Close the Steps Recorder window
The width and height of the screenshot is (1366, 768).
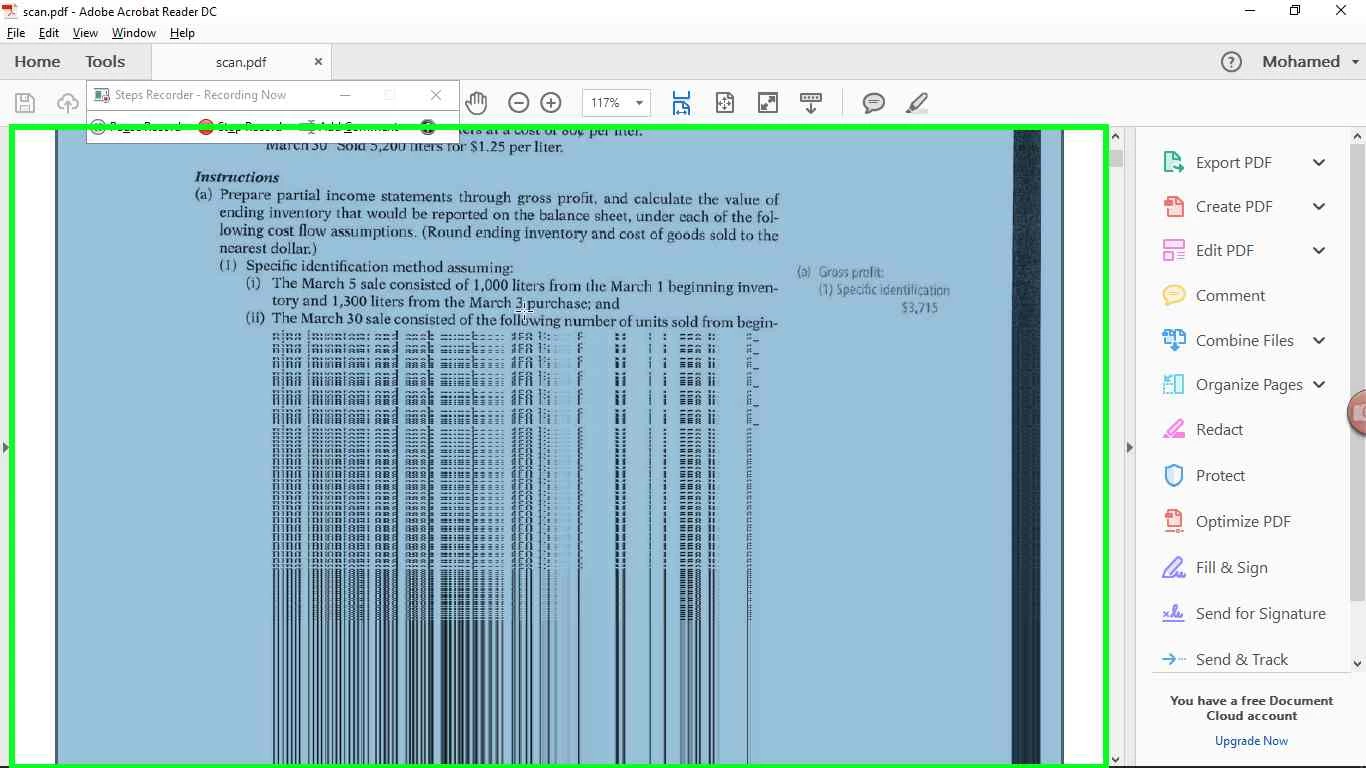[x=436, y=95]
